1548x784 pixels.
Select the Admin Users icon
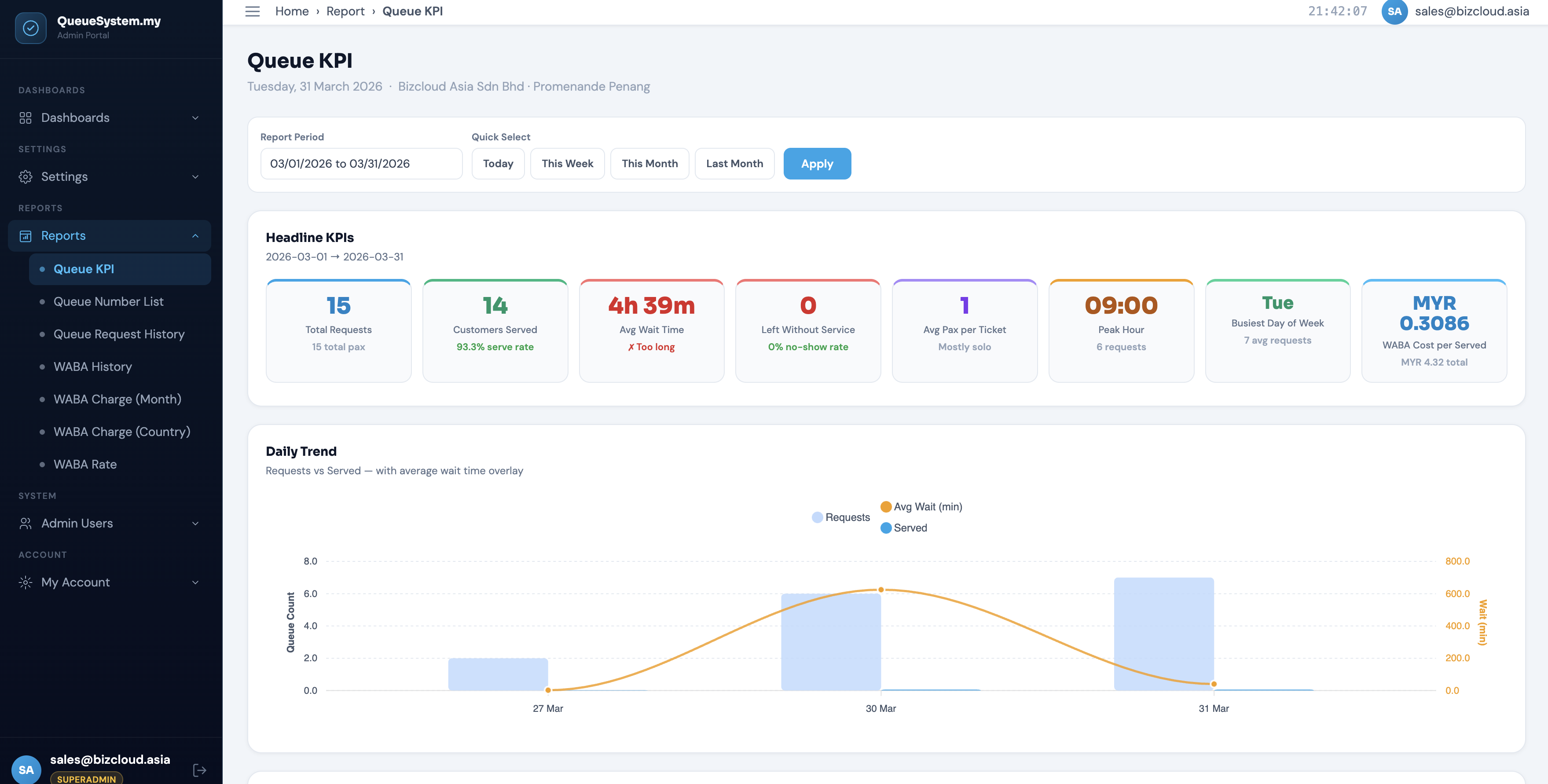tap(25, 523)
